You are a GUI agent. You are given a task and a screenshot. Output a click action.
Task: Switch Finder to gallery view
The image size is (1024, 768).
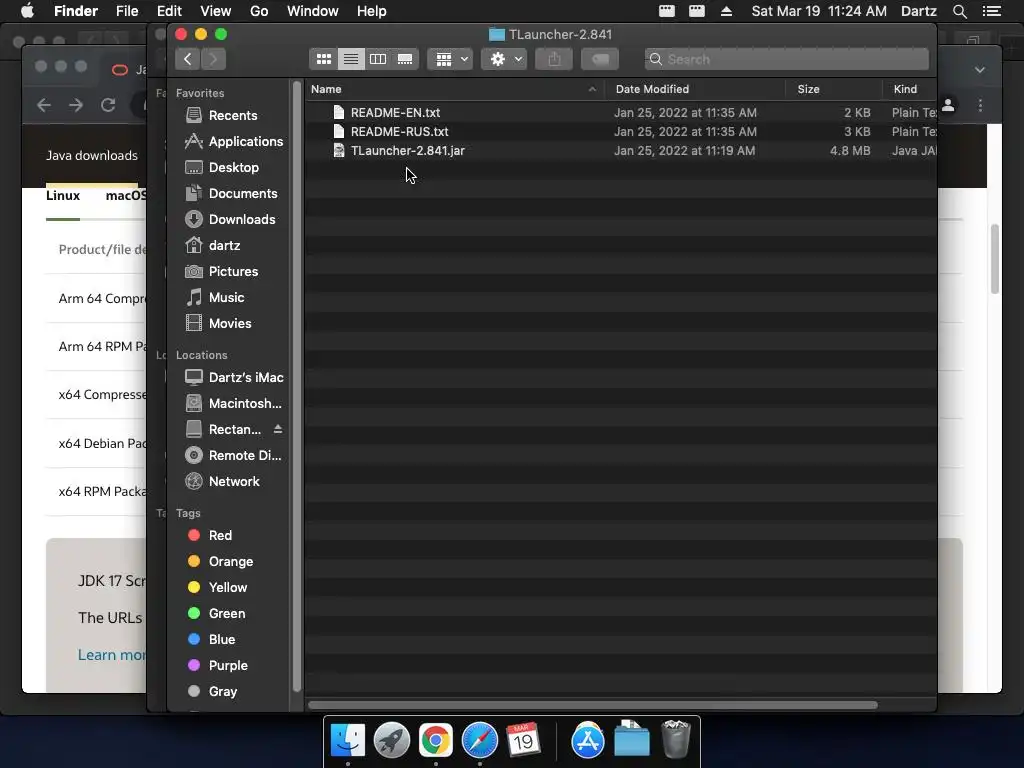(x=405, y=59)
